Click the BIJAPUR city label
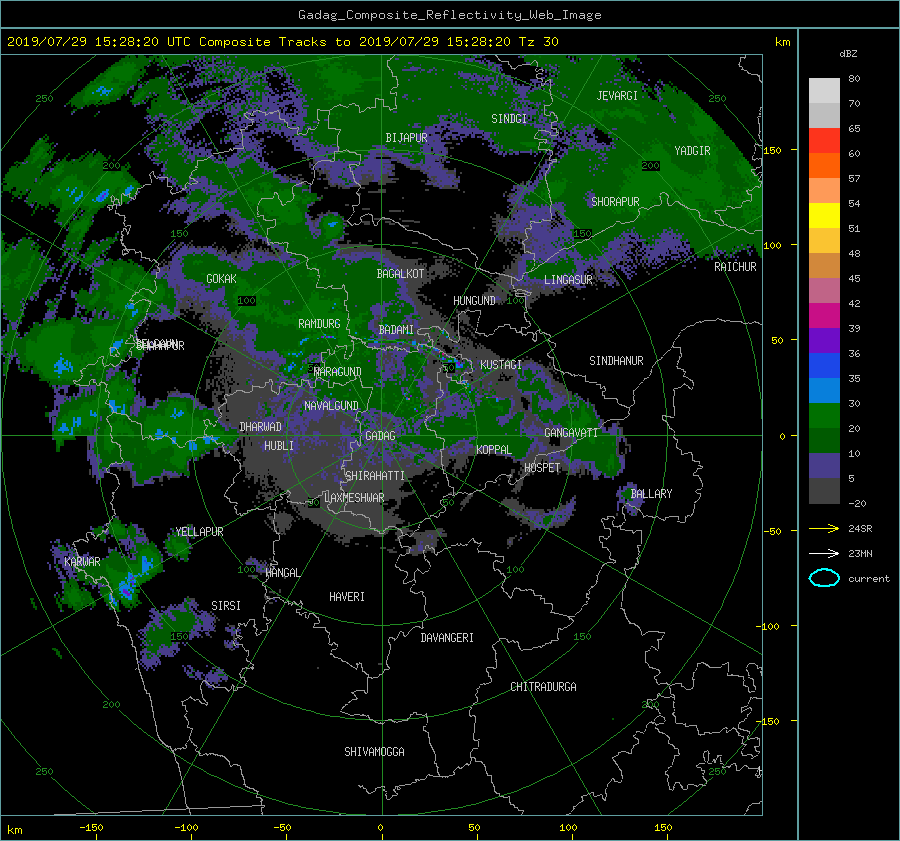This screenshot has width=900, height=841. click(406, 138)
